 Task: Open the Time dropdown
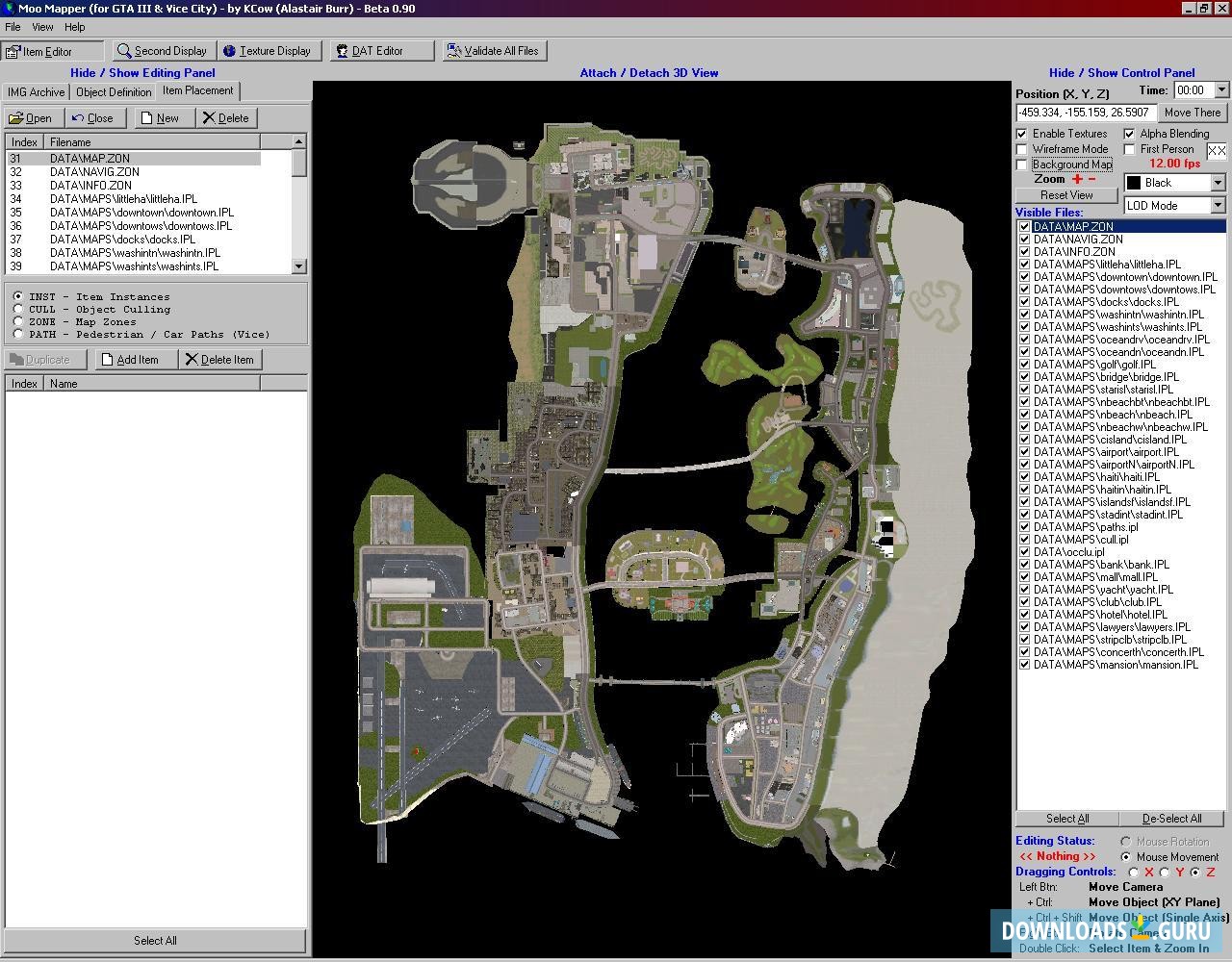1219,89
